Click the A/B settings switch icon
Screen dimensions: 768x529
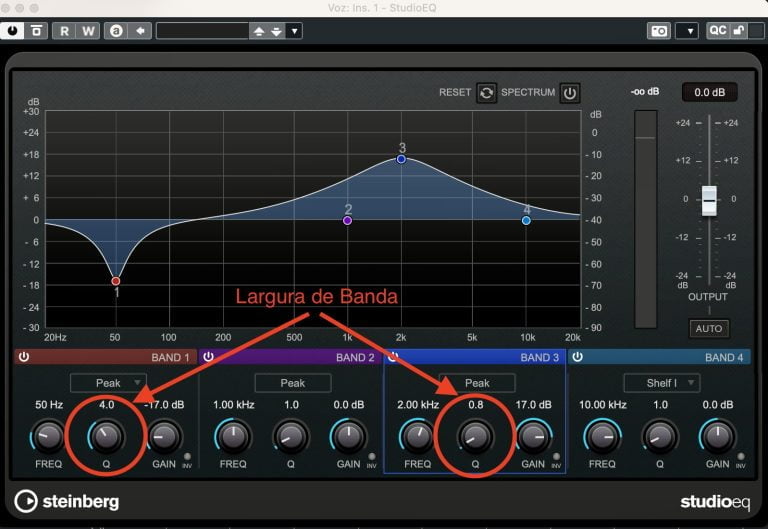pos(116,31)
